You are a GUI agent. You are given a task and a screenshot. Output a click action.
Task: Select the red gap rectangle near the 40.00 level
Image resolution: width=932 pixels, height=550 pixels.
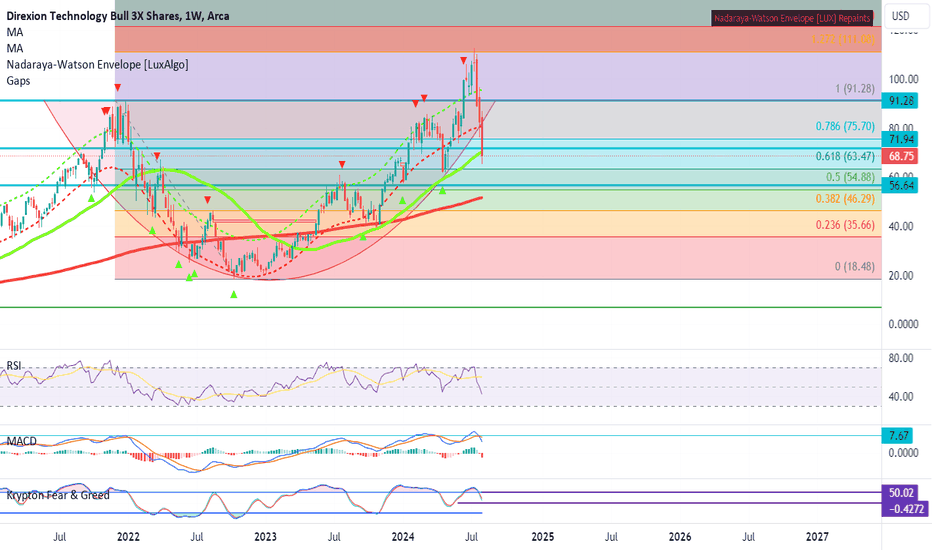(265, 221)
